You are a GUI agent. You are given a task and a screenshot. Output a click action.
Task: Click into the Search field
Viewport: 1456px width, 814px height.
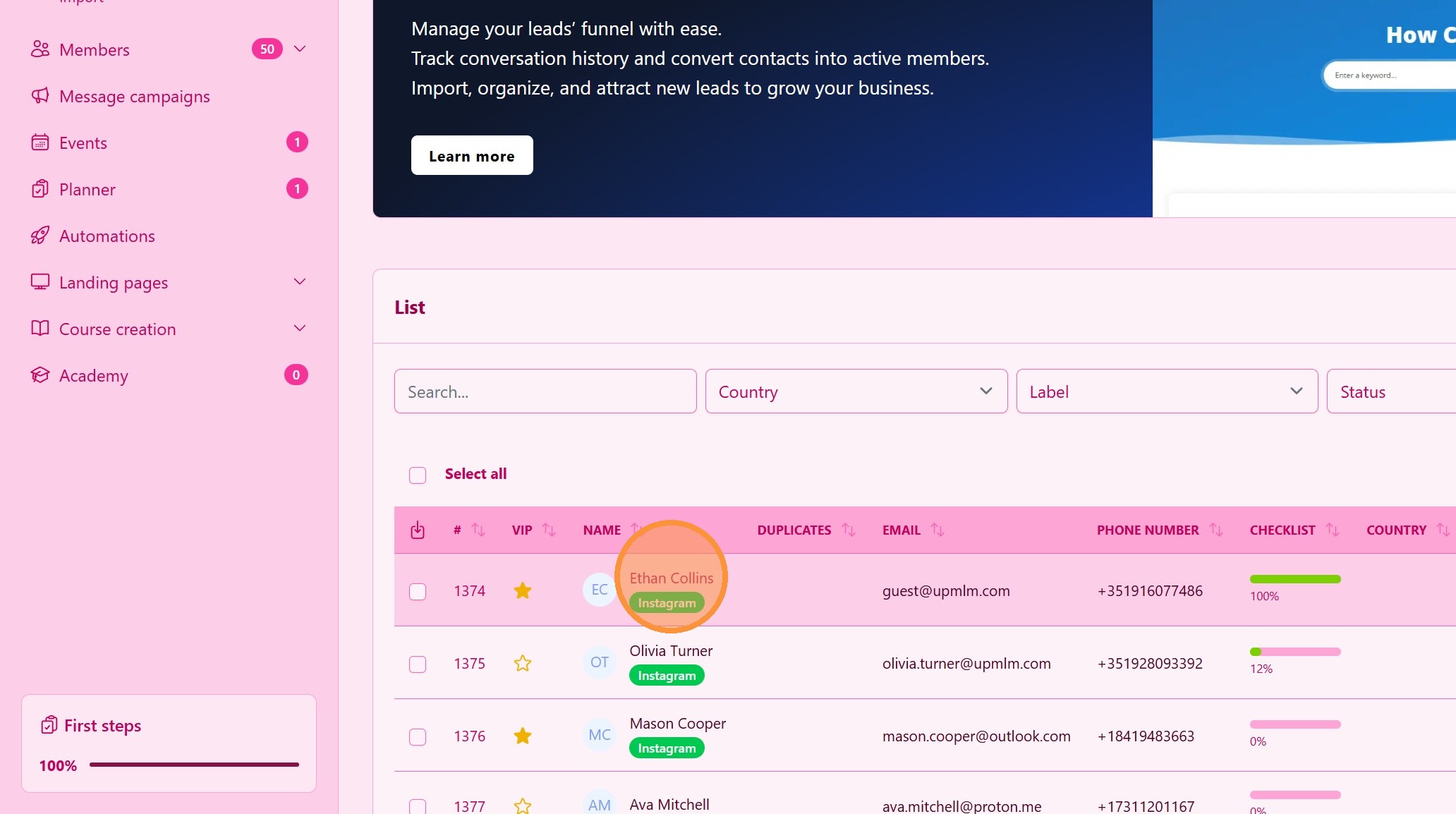coord(545,391)
